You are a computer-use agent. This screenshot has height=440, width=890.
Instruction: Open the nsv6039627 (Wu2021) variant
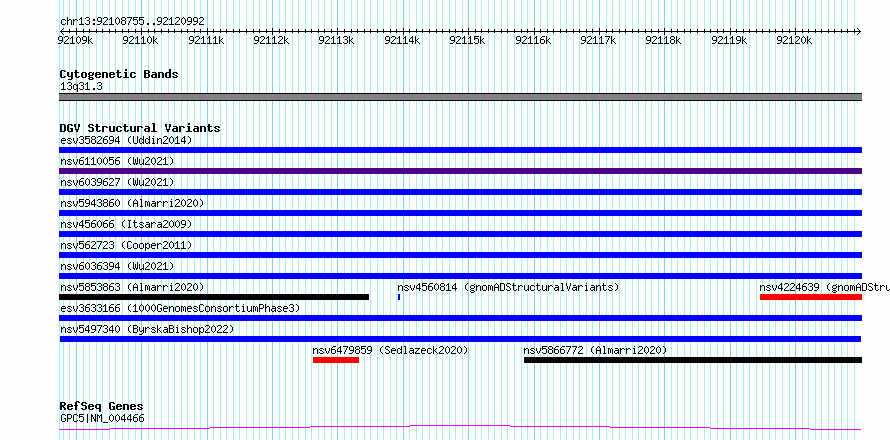pos(117,182)
